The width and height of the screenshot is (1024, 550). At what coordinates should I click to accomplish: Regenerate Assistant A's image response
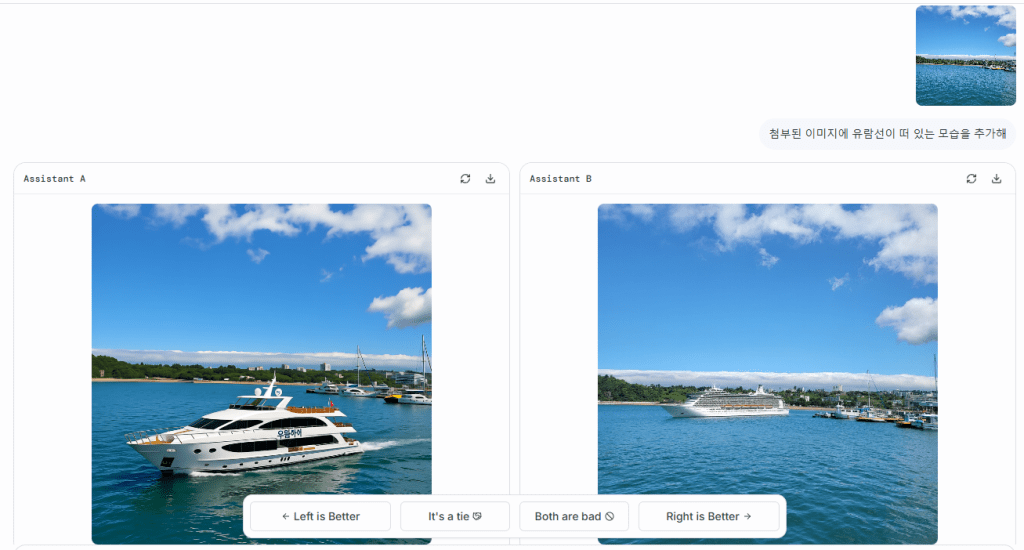[465, 178]
